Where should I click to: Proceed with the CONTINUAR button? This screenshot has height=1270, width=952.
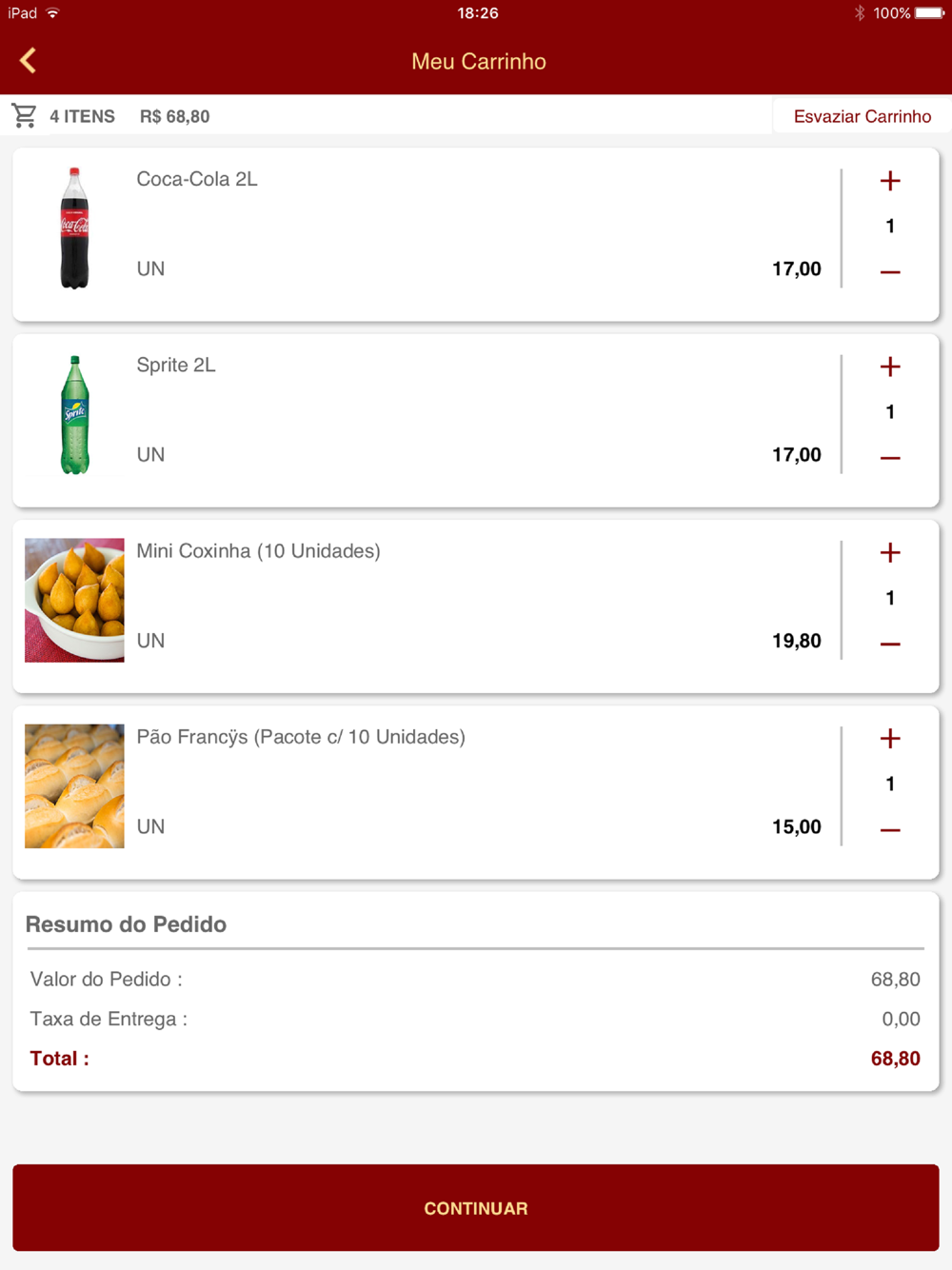pyautogui.click(x=476, y=1207)
